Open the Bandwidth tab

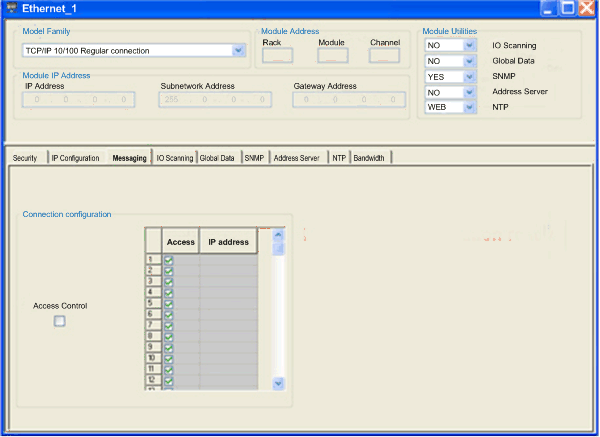[x=369, y=158]
